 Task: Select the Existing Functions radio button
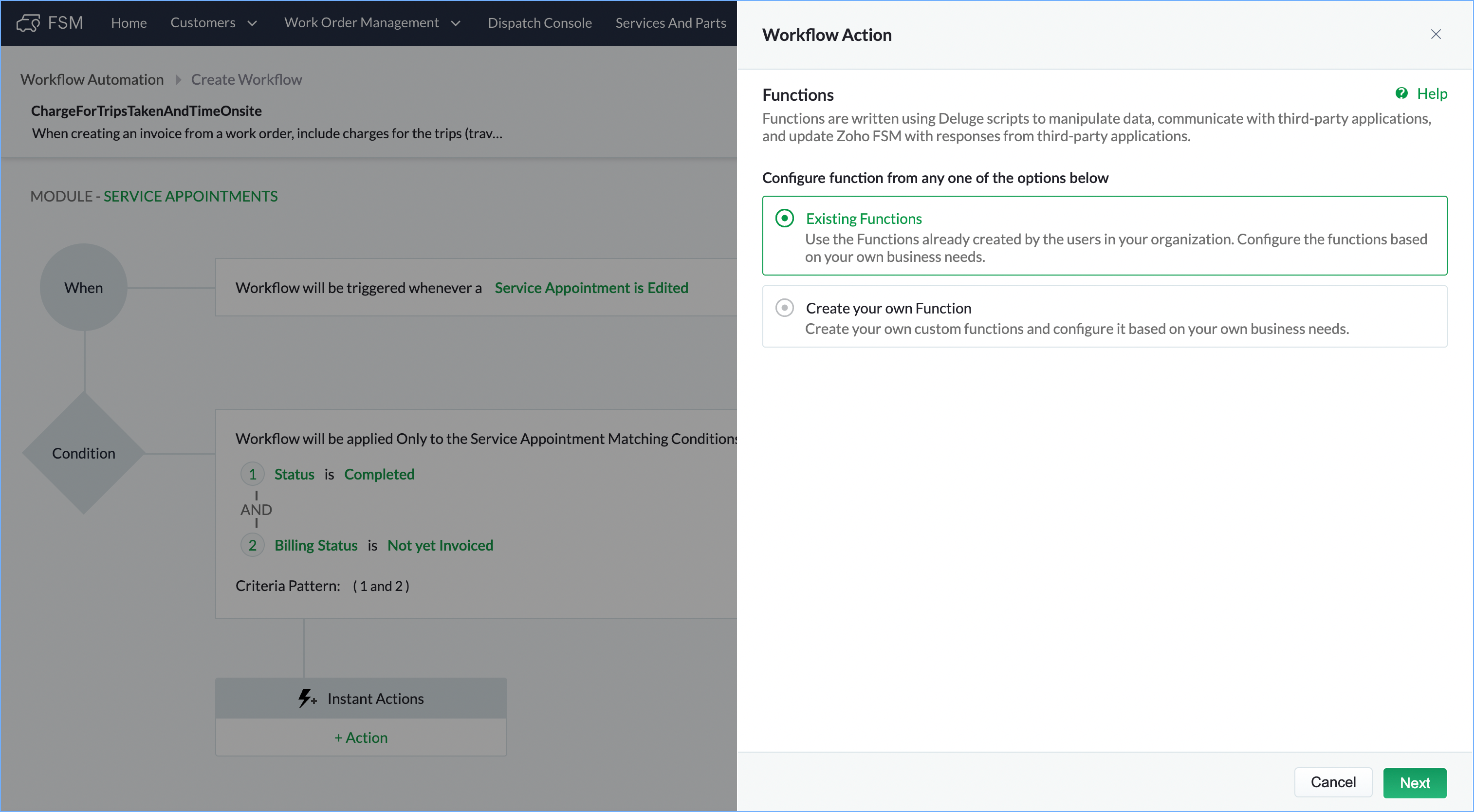785,218
